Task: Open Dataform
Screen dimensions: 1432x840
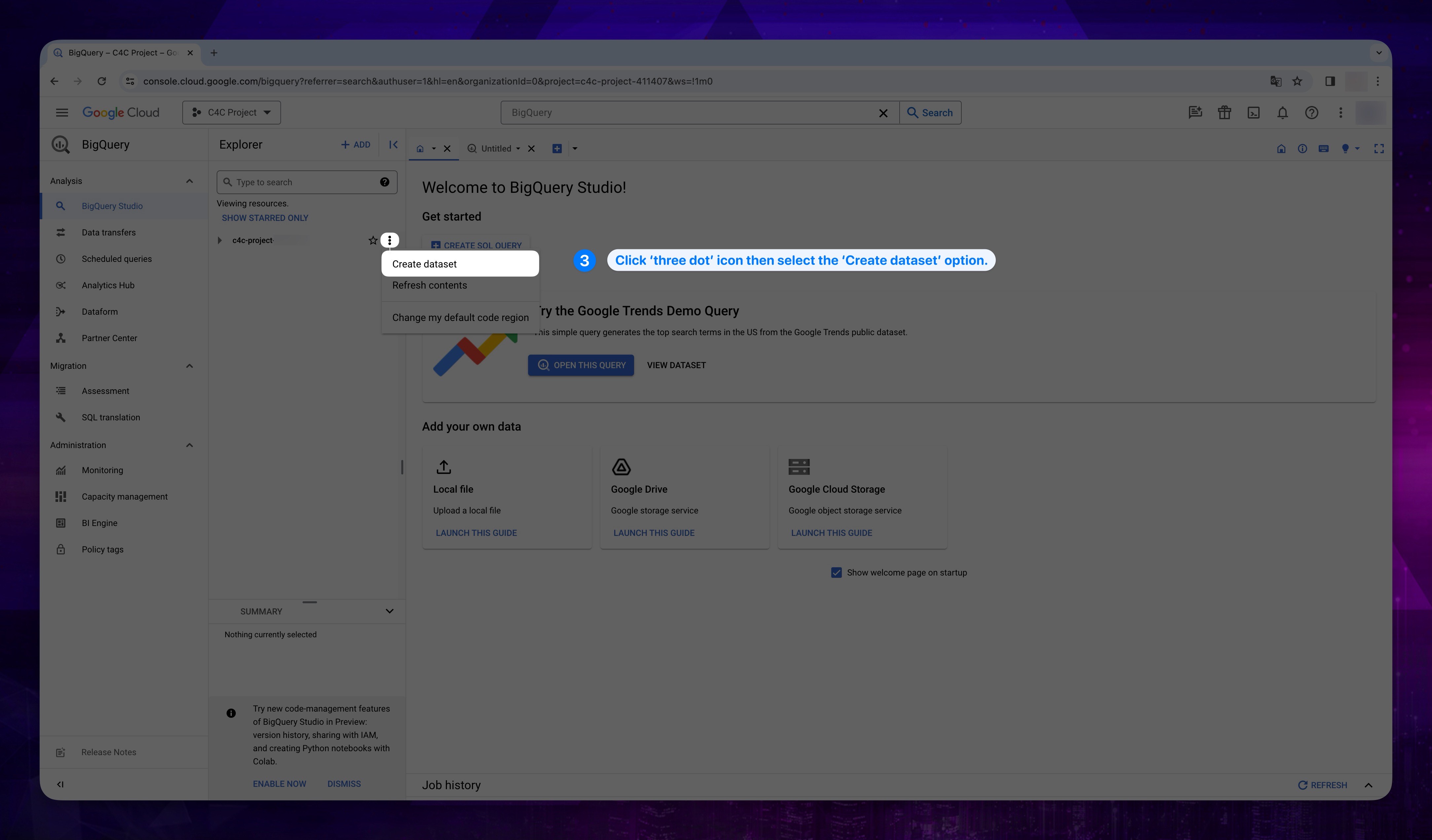Action: [124, 312]
